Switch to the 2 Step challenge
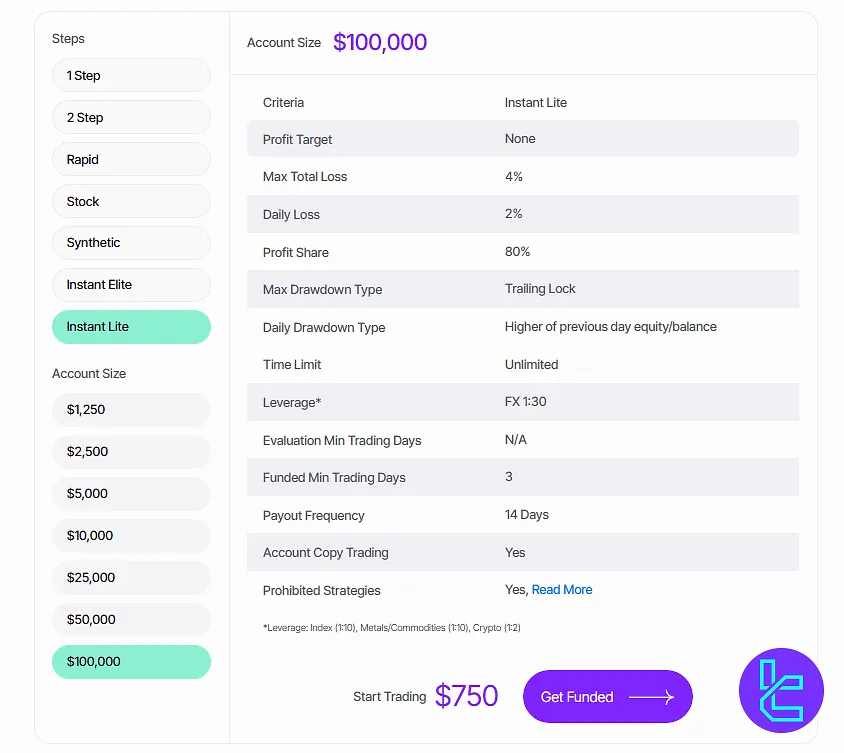 131,117
